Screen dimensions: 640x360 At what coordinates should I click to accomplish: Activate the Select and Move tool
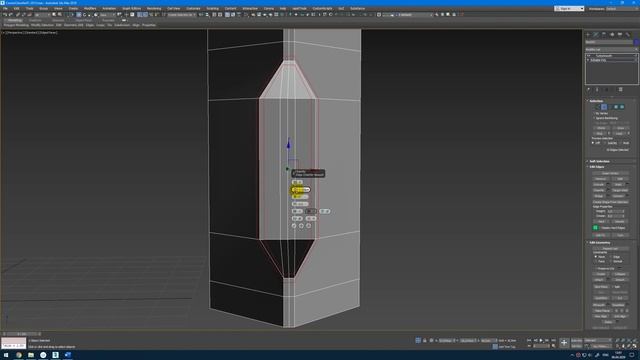click(79, 15)
